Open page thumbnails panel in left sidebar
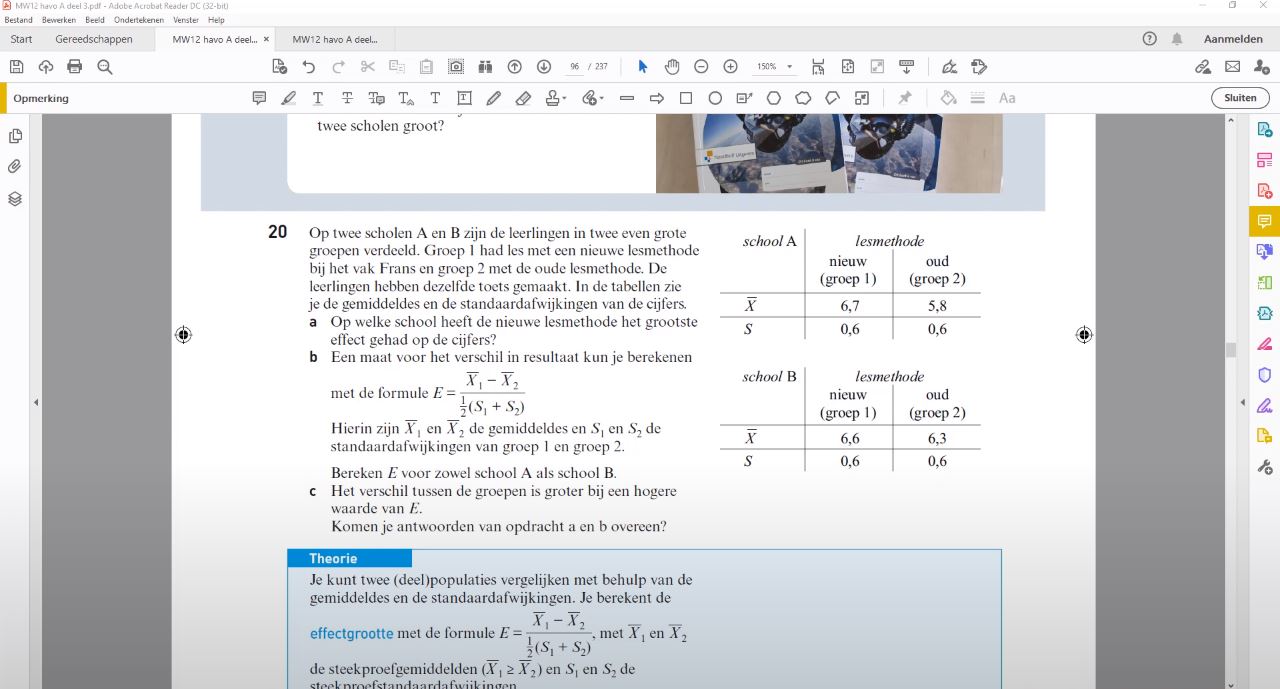The width and height of the screenshot is (1280, 689). point(15,136)
